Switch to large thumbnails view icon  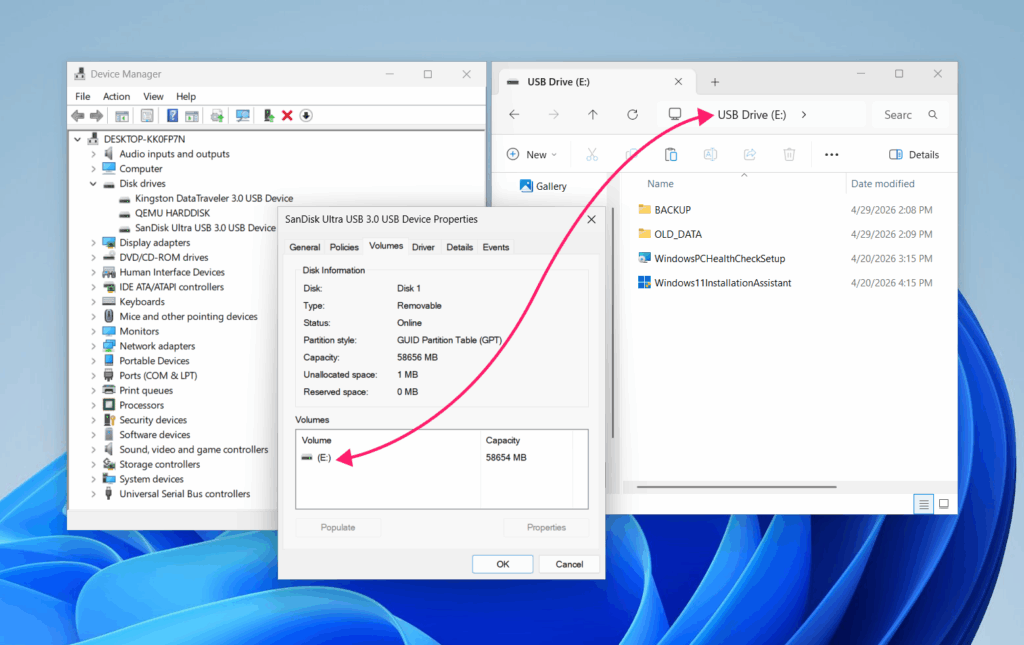click(944, 504)
